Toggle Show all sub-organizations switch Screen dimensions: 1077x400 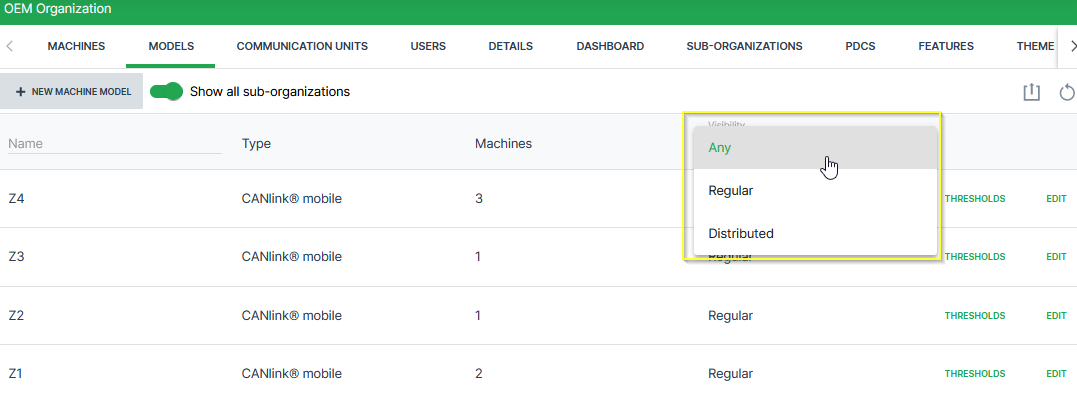pyautogui.click(x=167, y=91)
